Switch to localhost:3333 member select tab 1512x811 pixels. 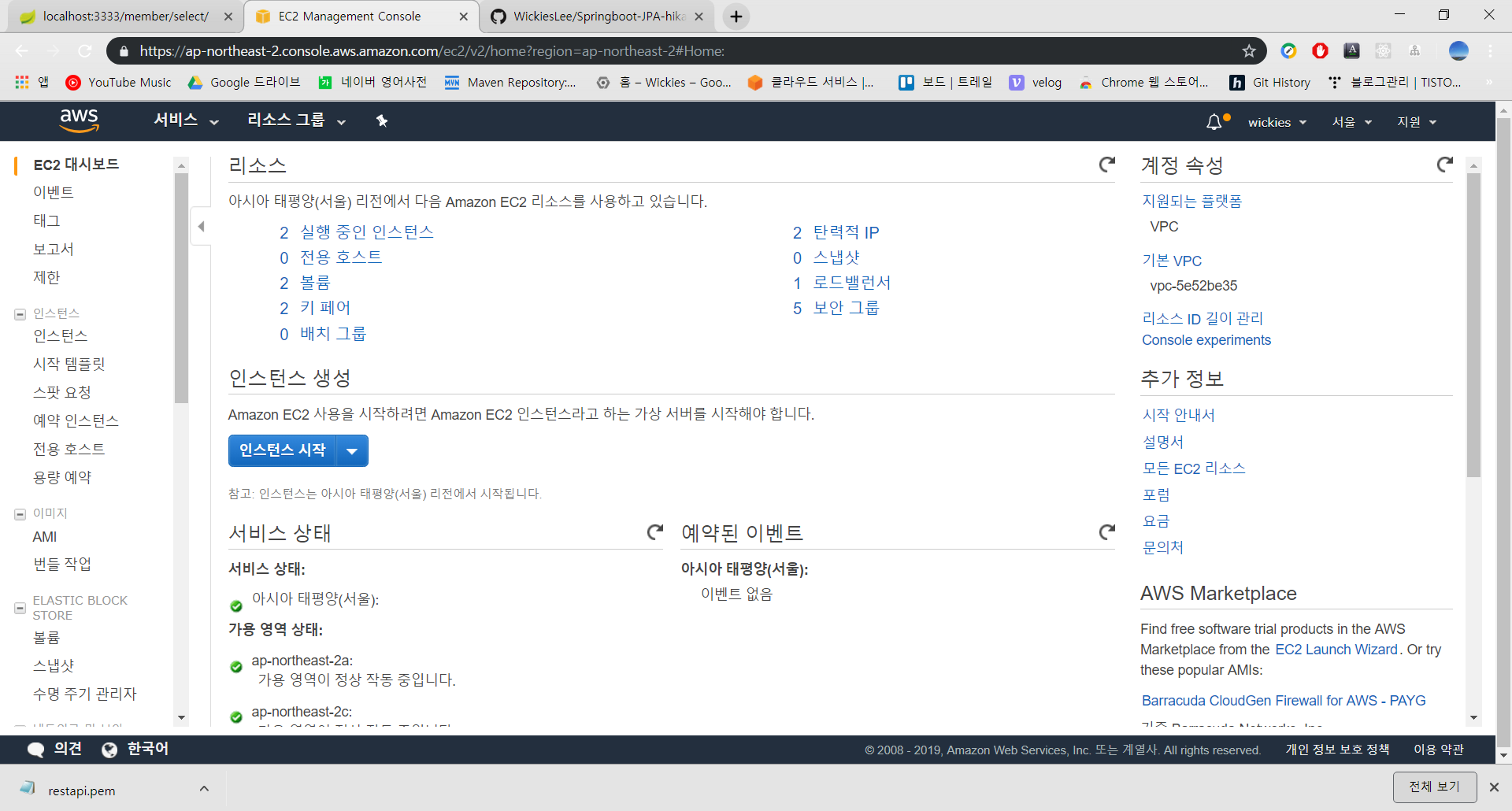tap(126, 17)
